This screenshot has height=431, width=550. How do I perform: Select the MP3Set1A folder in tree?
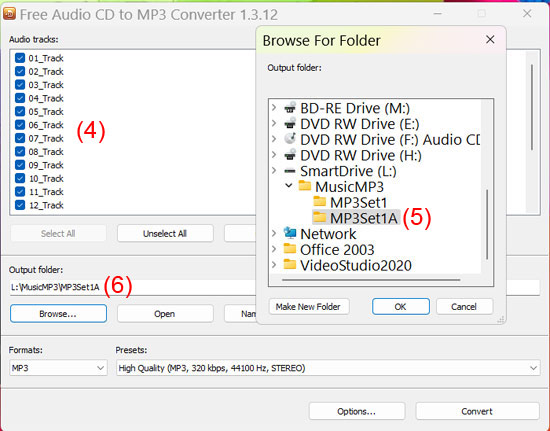tap(364, 218)
